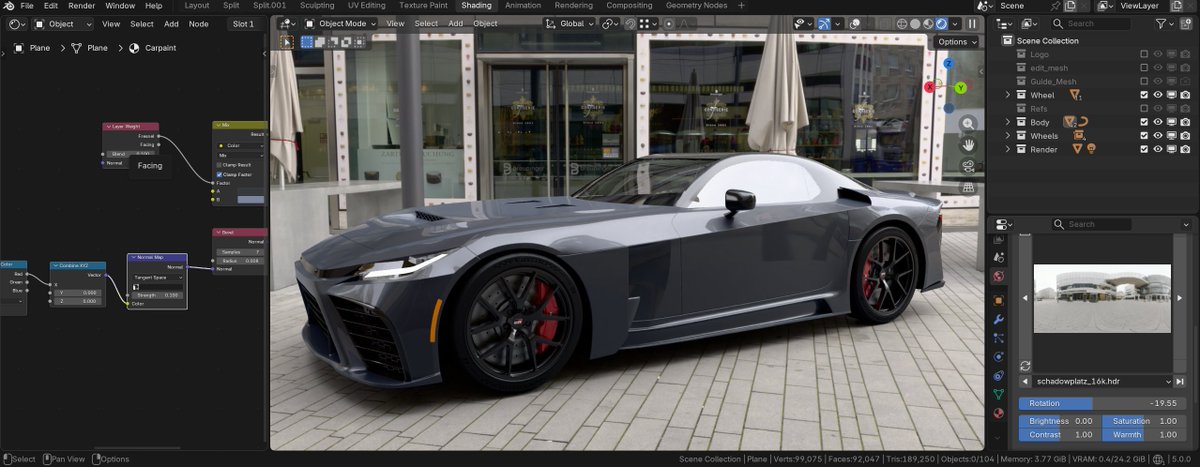Viewport: 1200px width, 467px height.
Task: Expand the Render collection
Action: [x=1008, y=149]
